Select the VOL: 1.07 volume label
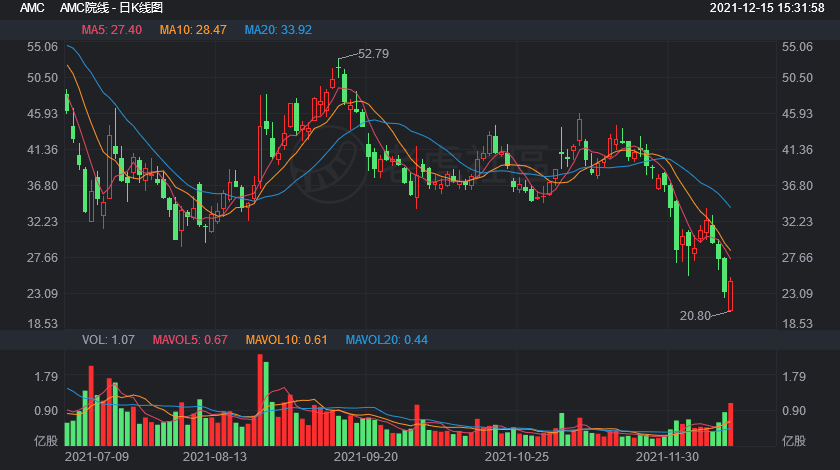This screenshot has height=470, width=840. [x=109, y=340]
